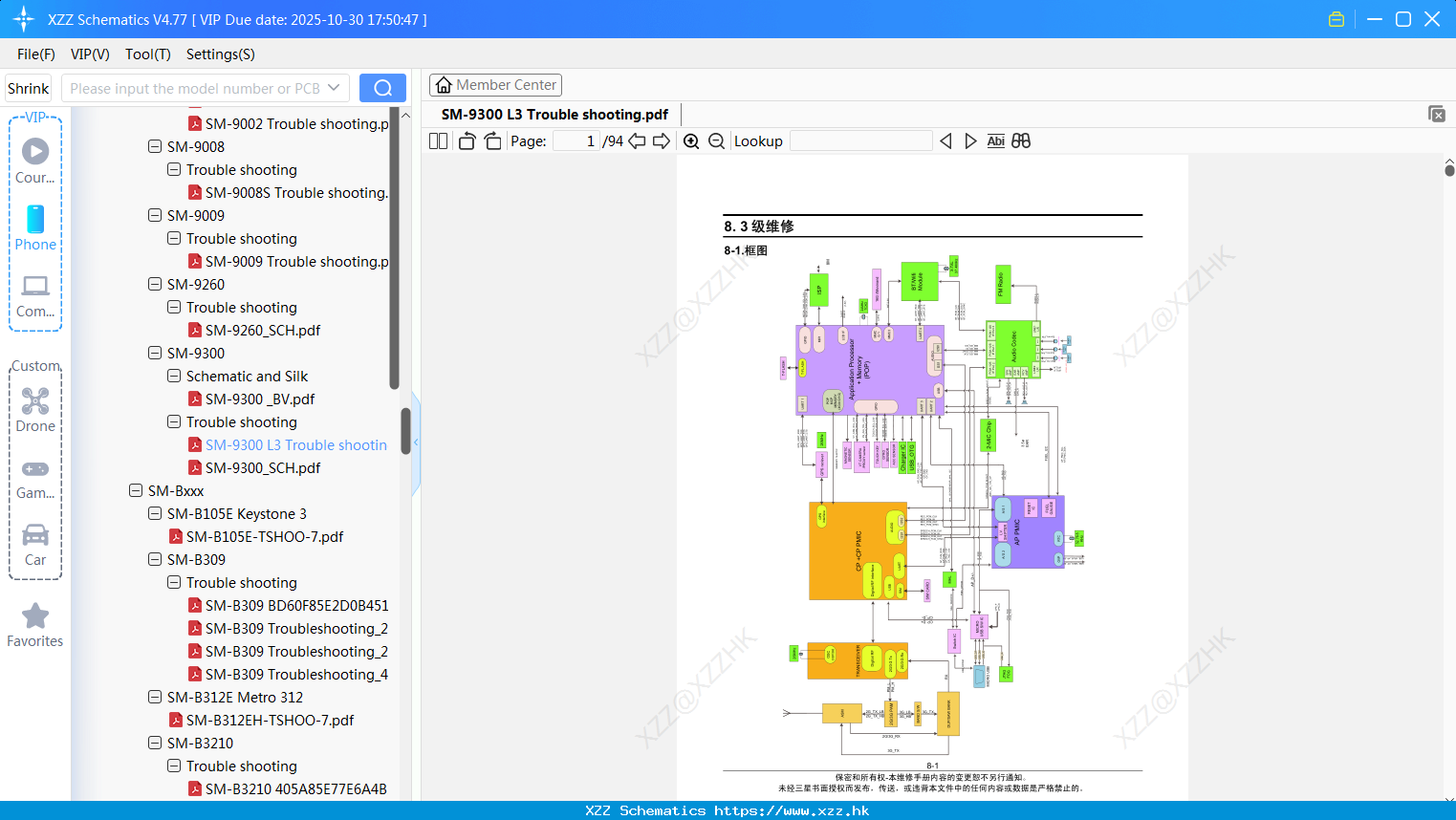Collapse the SM-B309 node
This screenshot has width=1456, height=820.
pos(155,559)
